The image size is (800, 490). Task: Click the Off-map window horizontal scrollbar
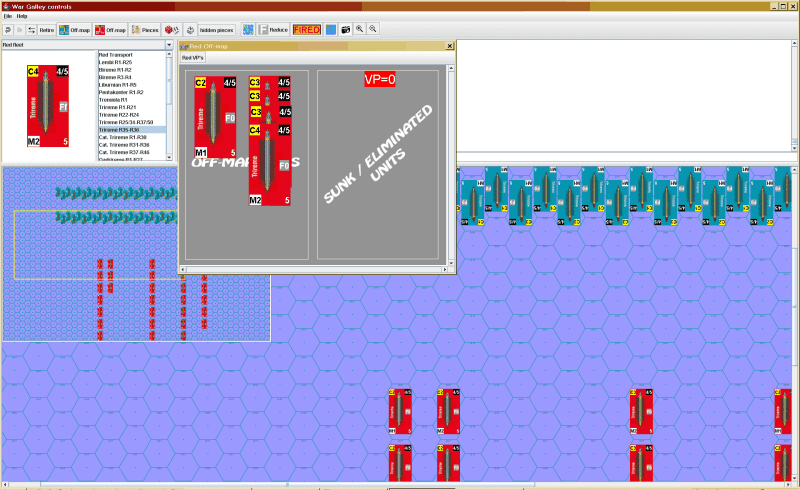pyautogui.click(x=313, y=269)
